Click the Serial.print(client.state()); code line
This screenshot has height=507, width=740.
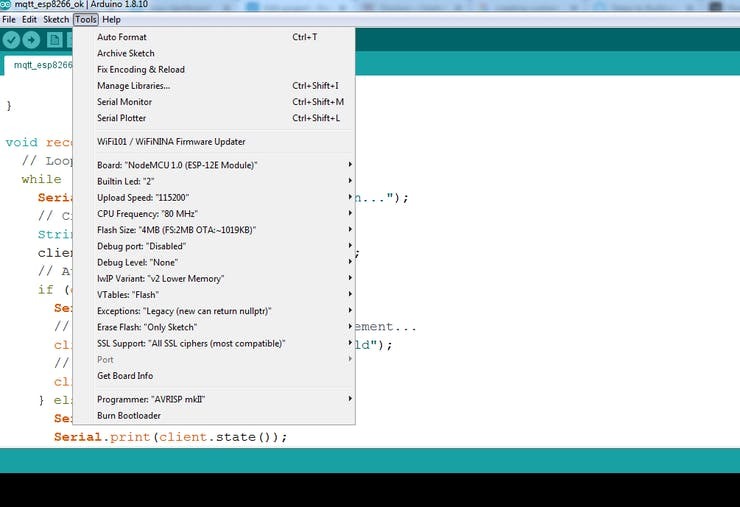tap(170, 437)
